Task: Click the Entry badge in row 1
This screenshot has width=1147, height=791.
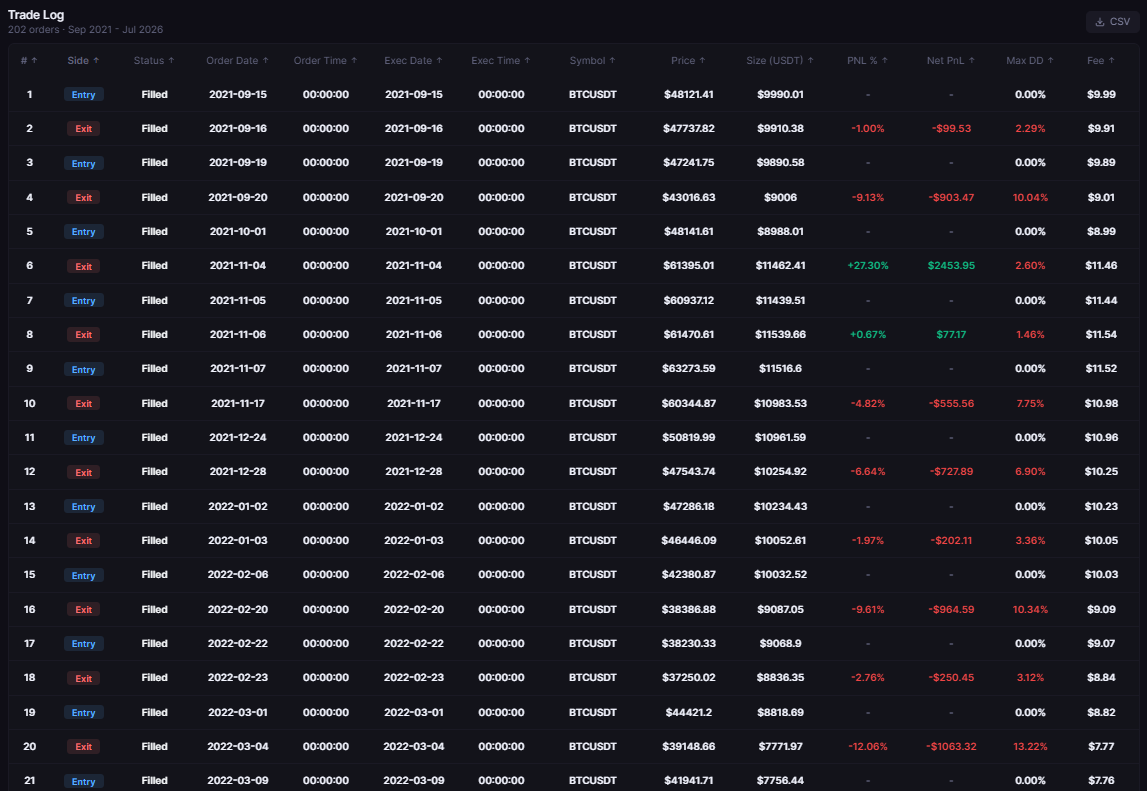Action: click(x=83, y=95)
